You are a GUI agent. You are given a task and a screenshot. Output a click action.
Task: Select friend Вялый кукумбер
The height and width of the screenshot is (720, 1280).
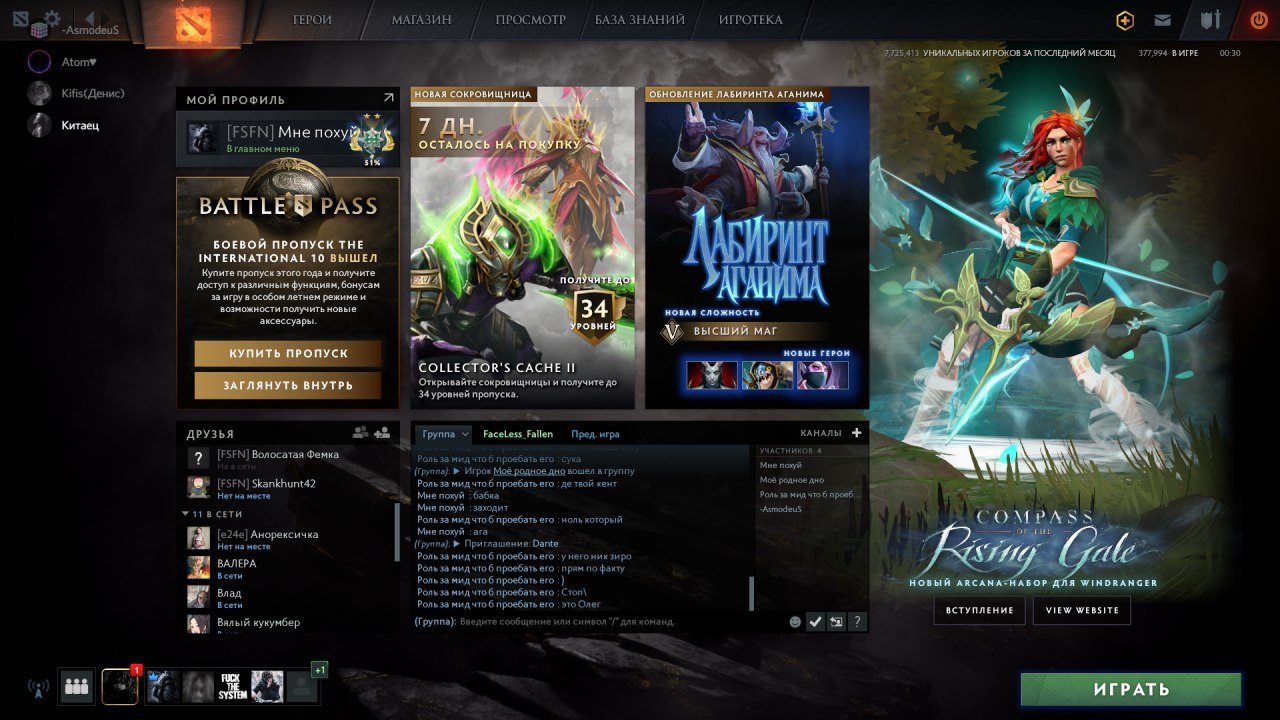[288, 625]
